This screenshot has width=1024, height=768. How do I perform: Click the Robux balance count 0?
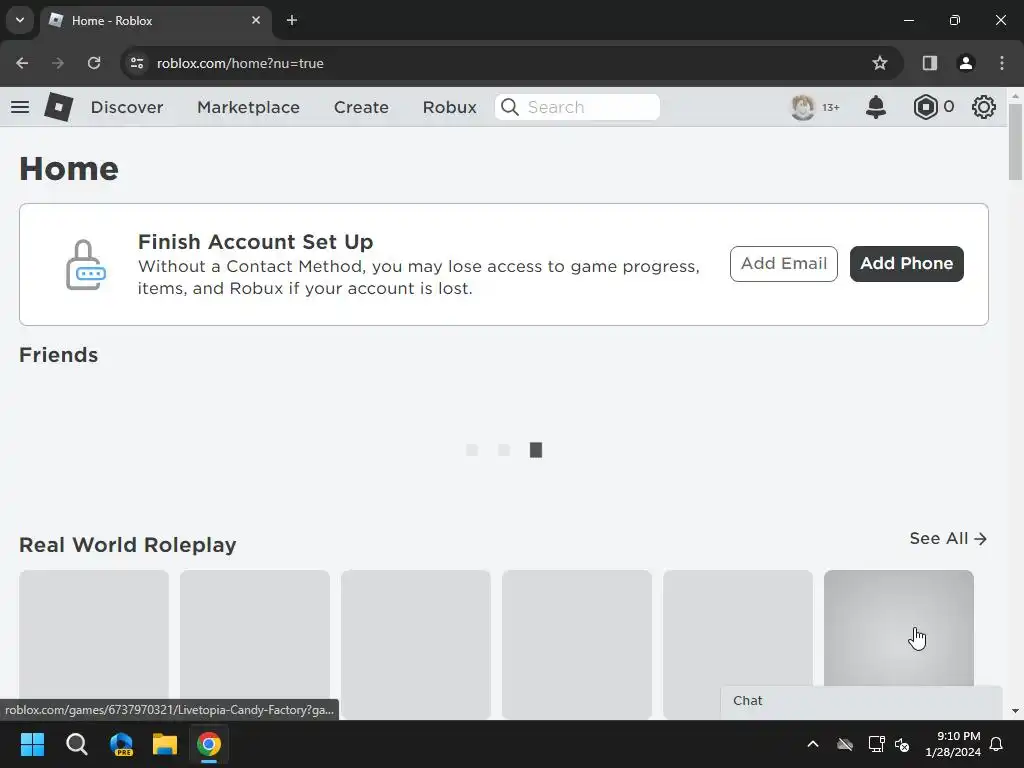[x=948, y=106]
